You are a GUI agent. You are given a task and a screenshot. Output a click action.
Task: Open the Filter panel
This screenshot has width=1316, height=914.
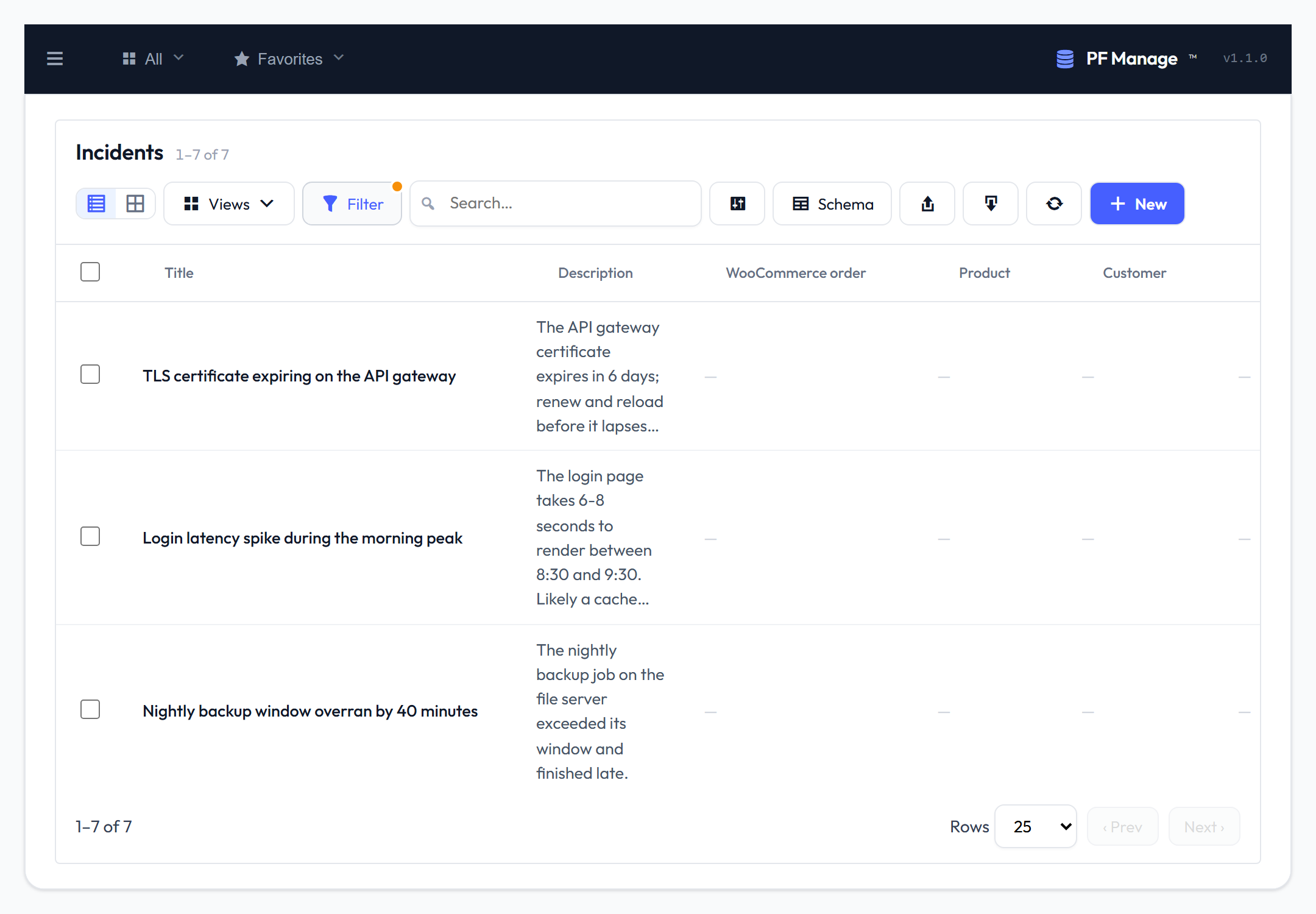(x=352, y=204)
